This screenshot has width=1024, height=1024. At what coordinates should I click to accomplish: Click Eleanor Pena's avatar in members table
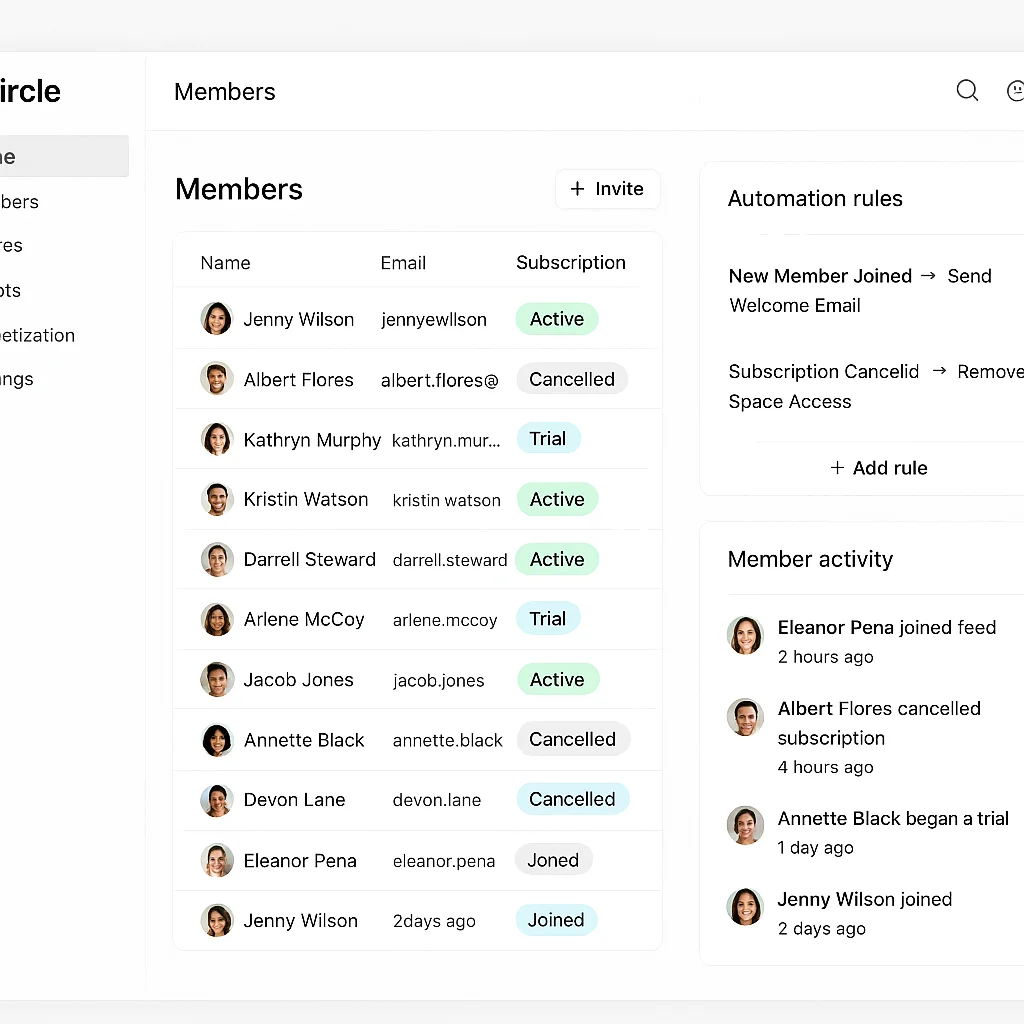(x=216, y=860)
